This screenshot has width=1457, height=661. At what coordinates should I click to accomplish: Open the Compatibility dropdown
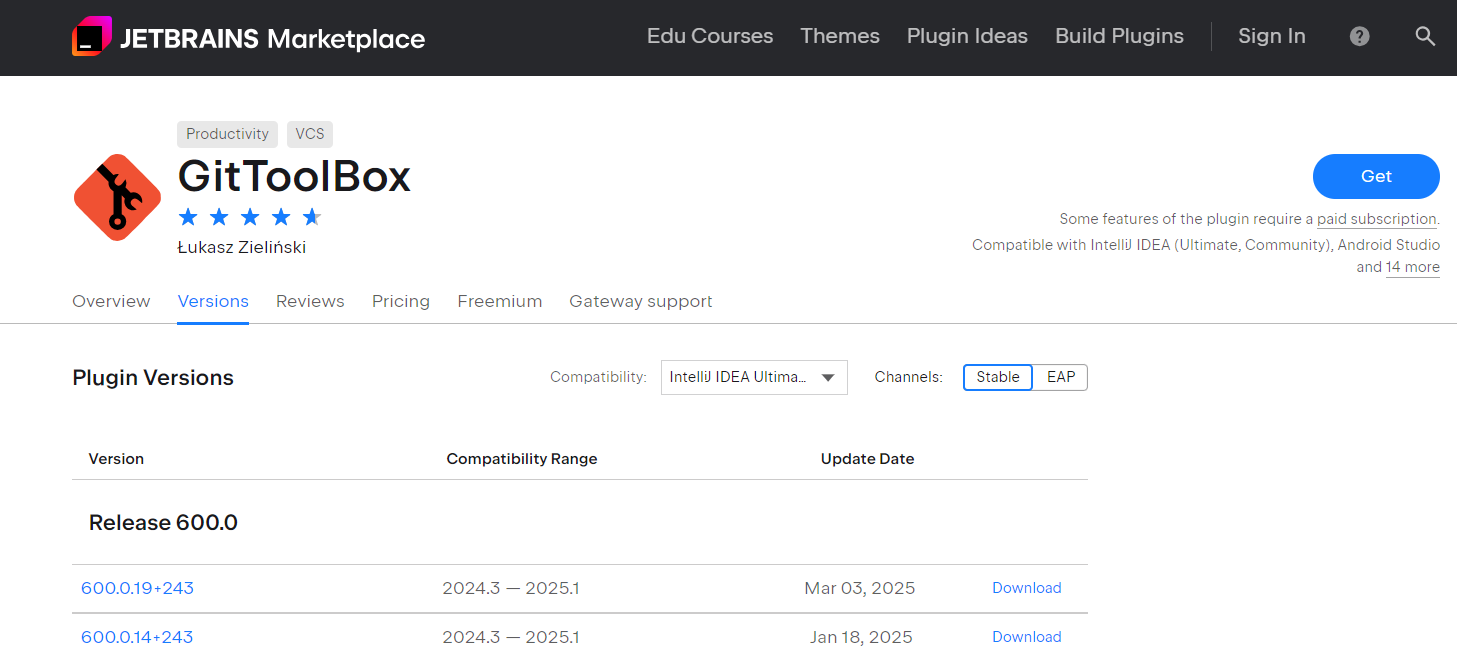753,377
